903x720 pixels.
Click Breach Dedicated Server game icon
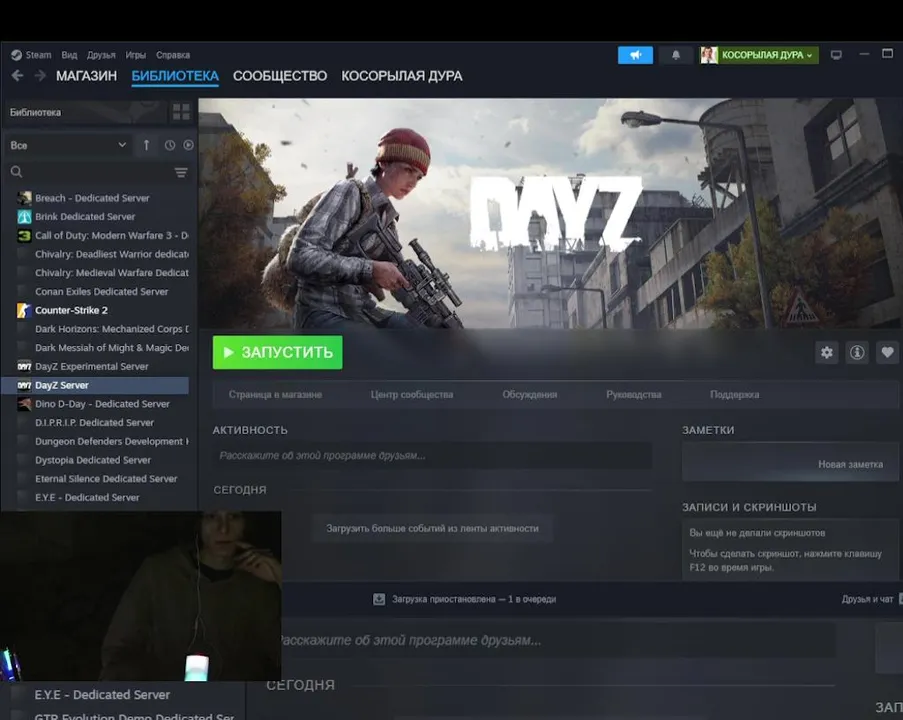coord(24,198)
